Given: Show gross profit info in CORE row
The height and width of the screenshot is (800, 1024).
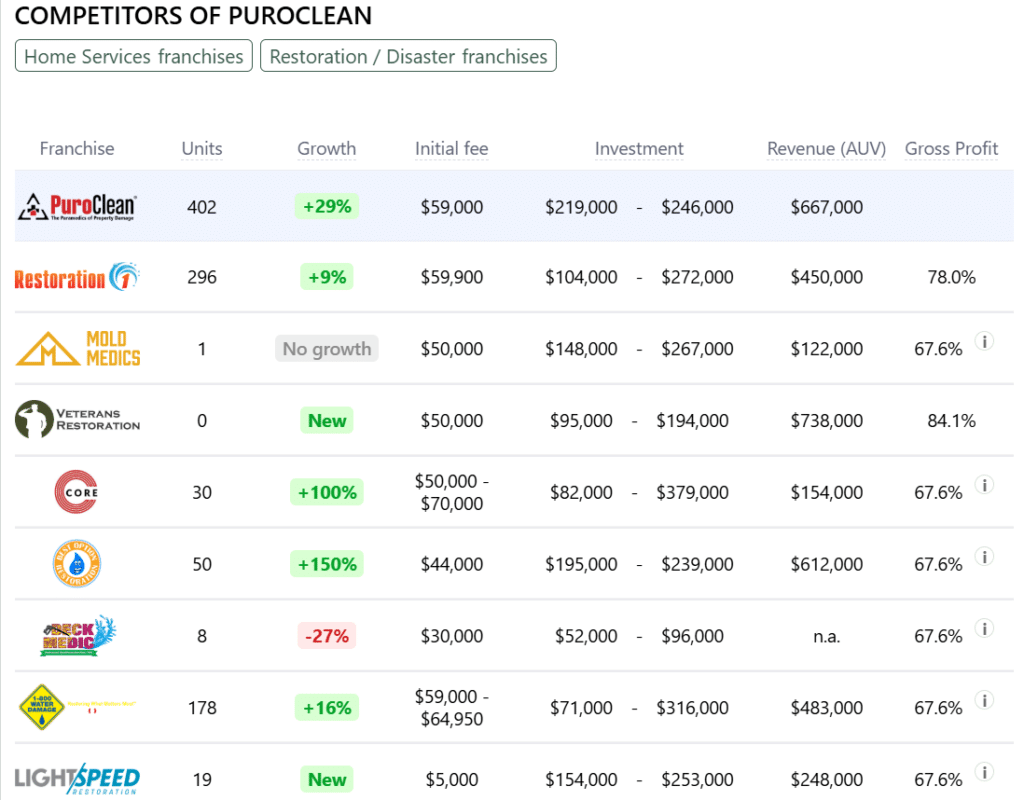Looking at the screenshot, I should click(x=984, y=485).
